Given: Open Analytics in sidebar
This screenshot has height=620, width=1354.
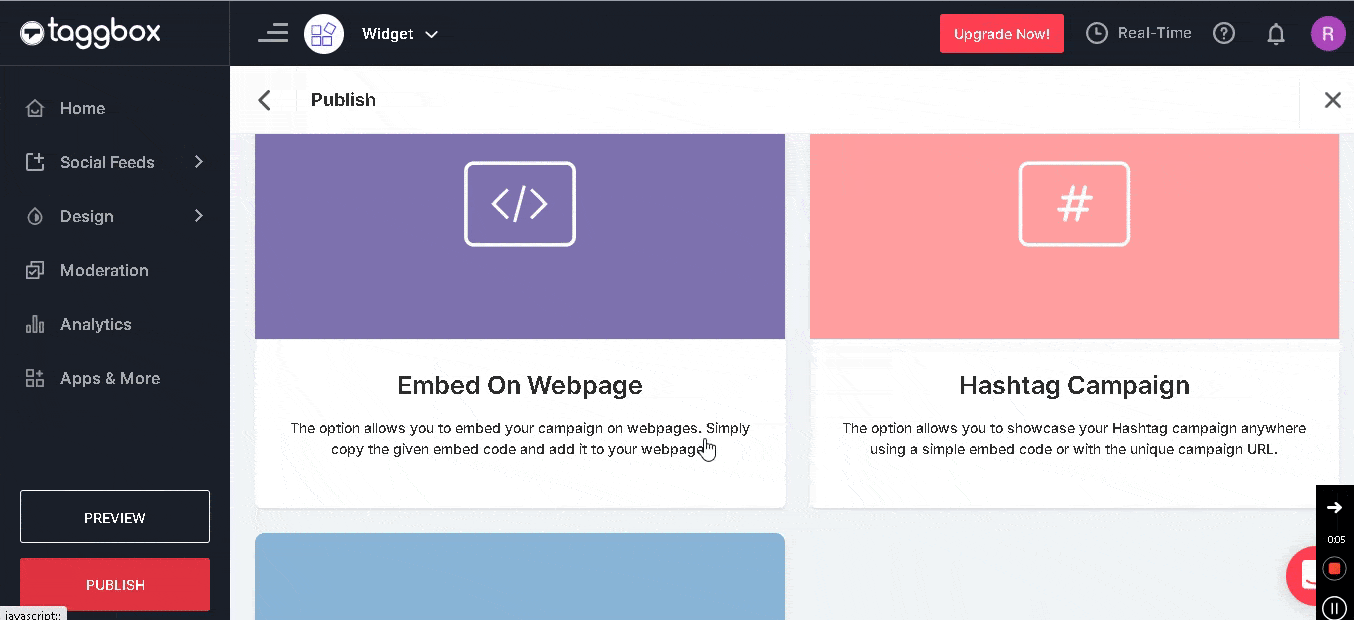Looking at the screenshot, I should pyautogui.click(x=96, y=324).
